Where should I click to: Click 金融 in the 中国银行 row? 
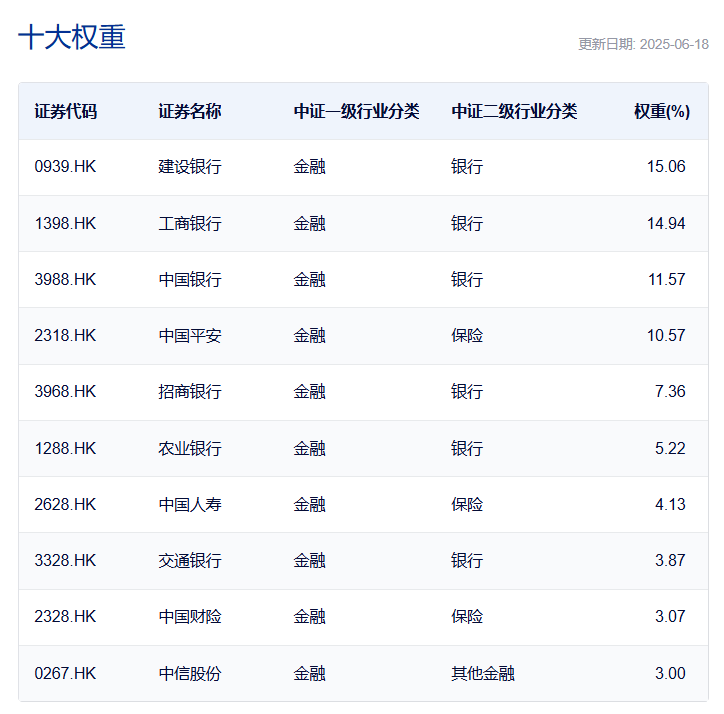tap(309, 279)
